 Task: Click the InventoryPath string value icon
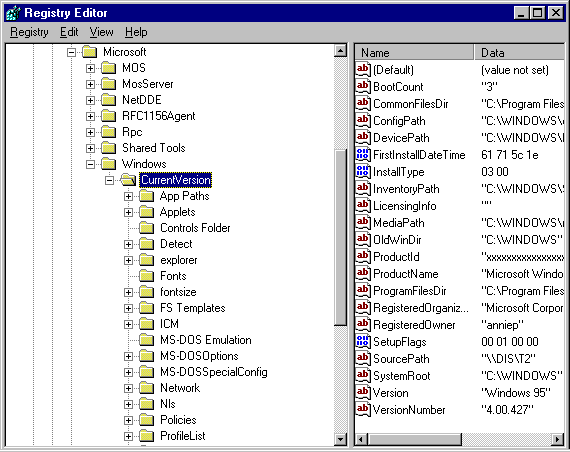point(363,189)
